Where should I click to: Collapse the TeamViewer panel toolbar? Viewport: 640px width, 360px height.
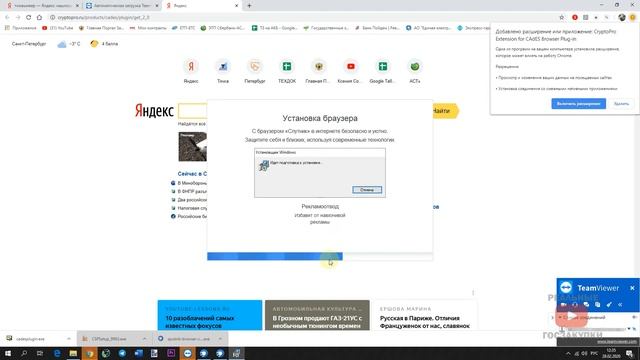tap(620, 304)
